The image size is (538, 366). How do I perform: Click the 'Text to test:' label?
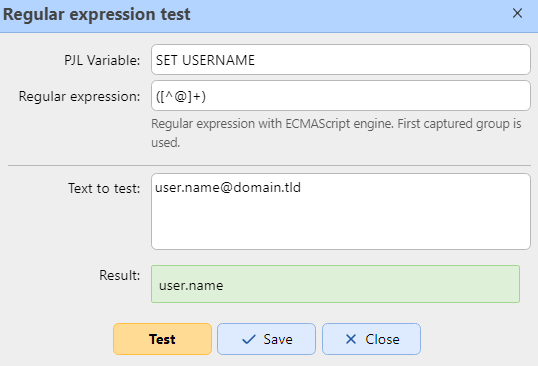(x=104, y=188)
